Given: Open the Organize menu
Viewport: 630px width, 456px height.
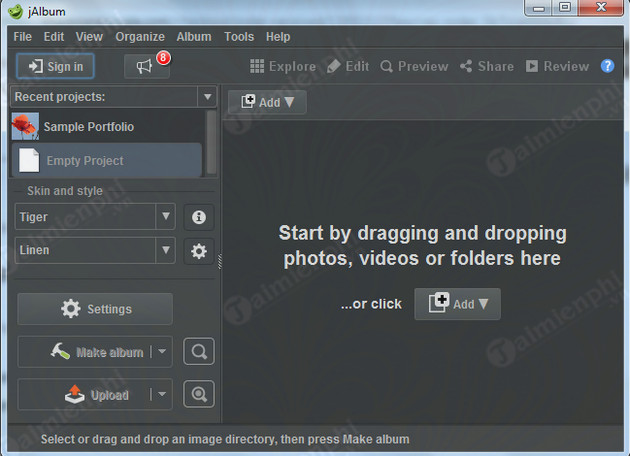Looking at the screenshot, I should click(x=140, y=37).
